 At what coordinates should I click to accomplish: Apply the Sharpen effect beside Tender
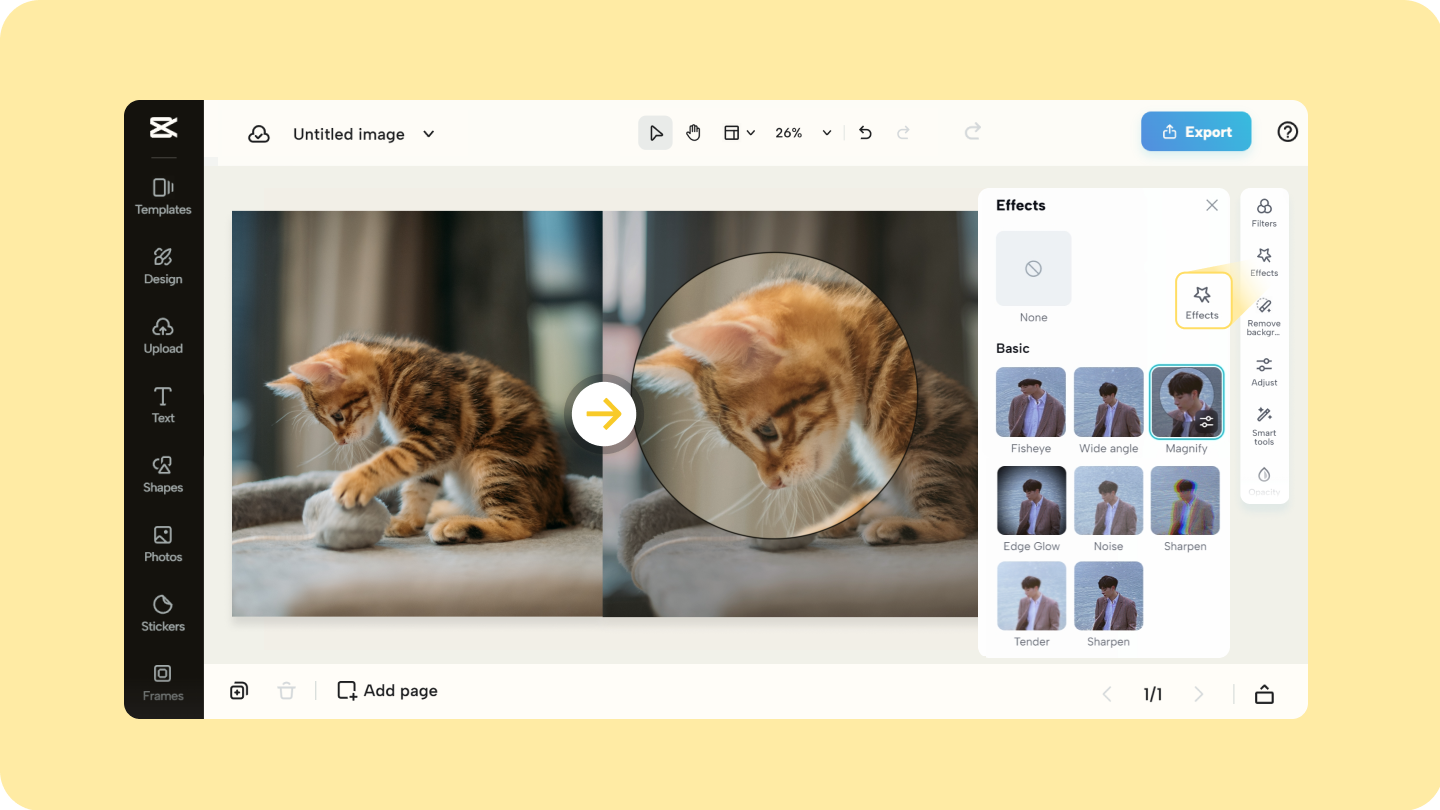(x=1109, y=596)
